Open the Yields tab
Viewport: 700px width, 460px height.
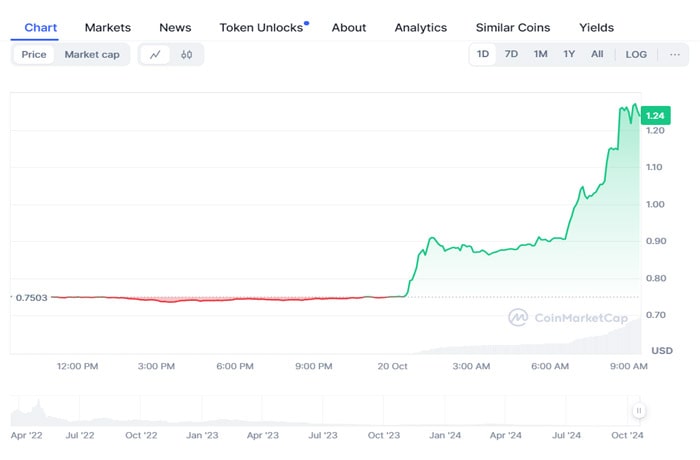click(596, 28)
